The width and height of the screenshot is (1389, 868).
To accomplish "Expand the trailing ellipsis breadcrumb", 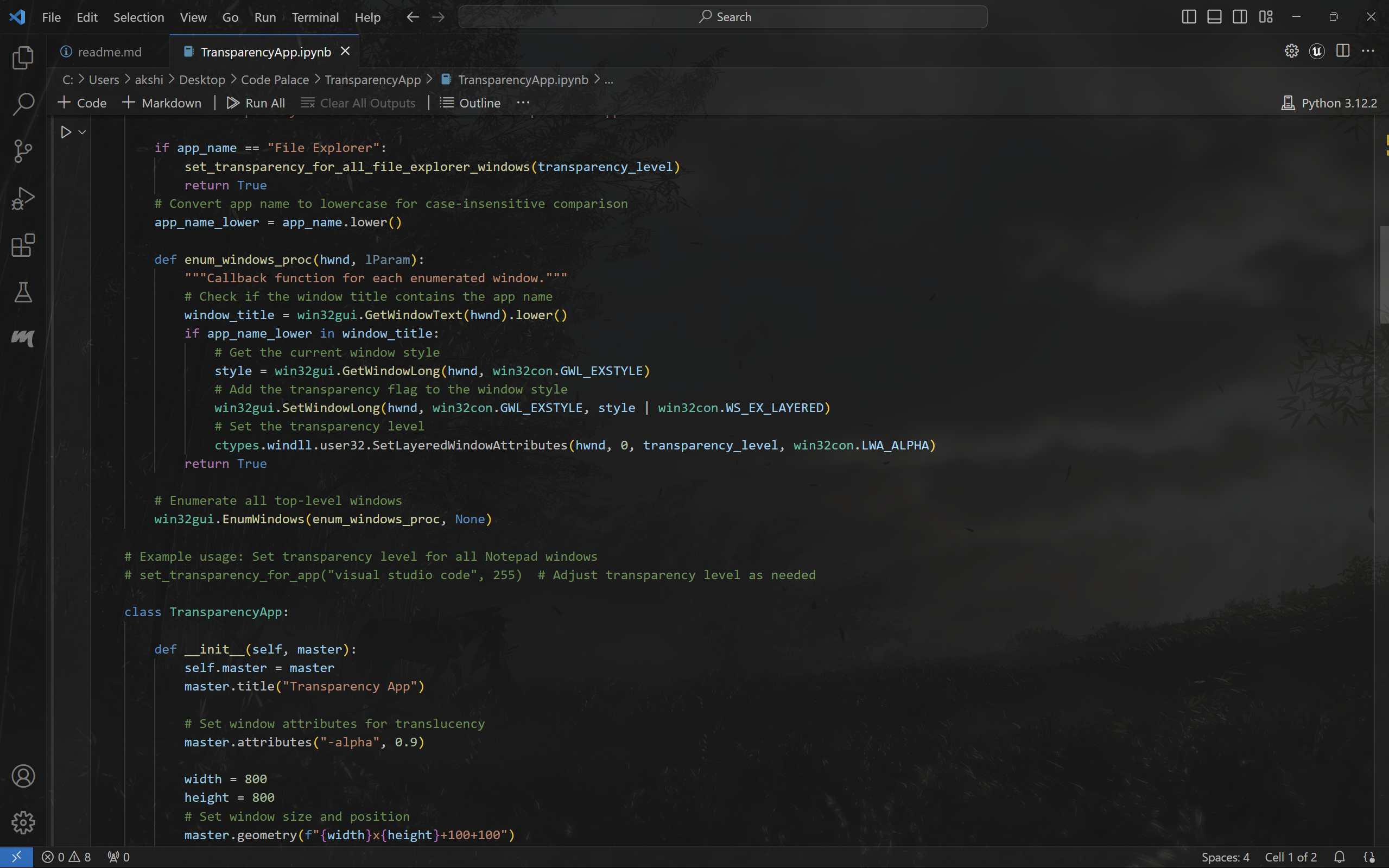I will (x=609, y=80).
